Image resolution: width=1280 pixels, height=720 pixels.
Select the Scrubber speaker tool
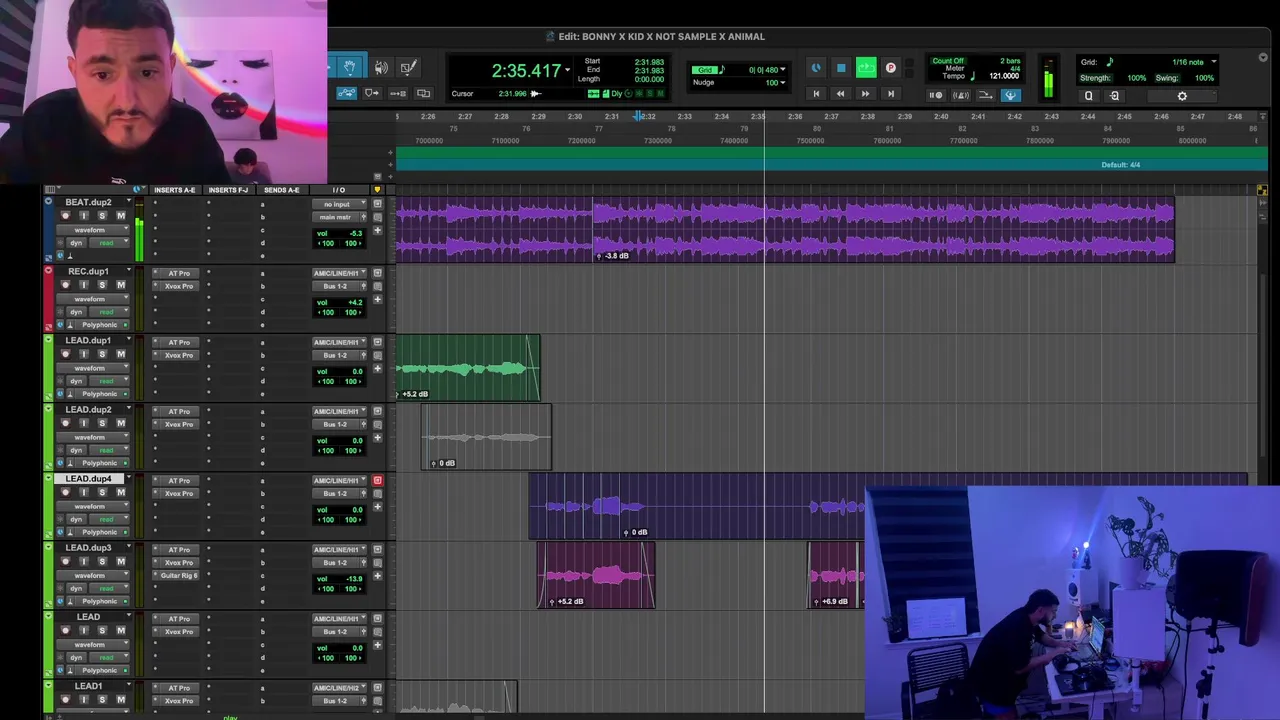(x=381, y=67)
